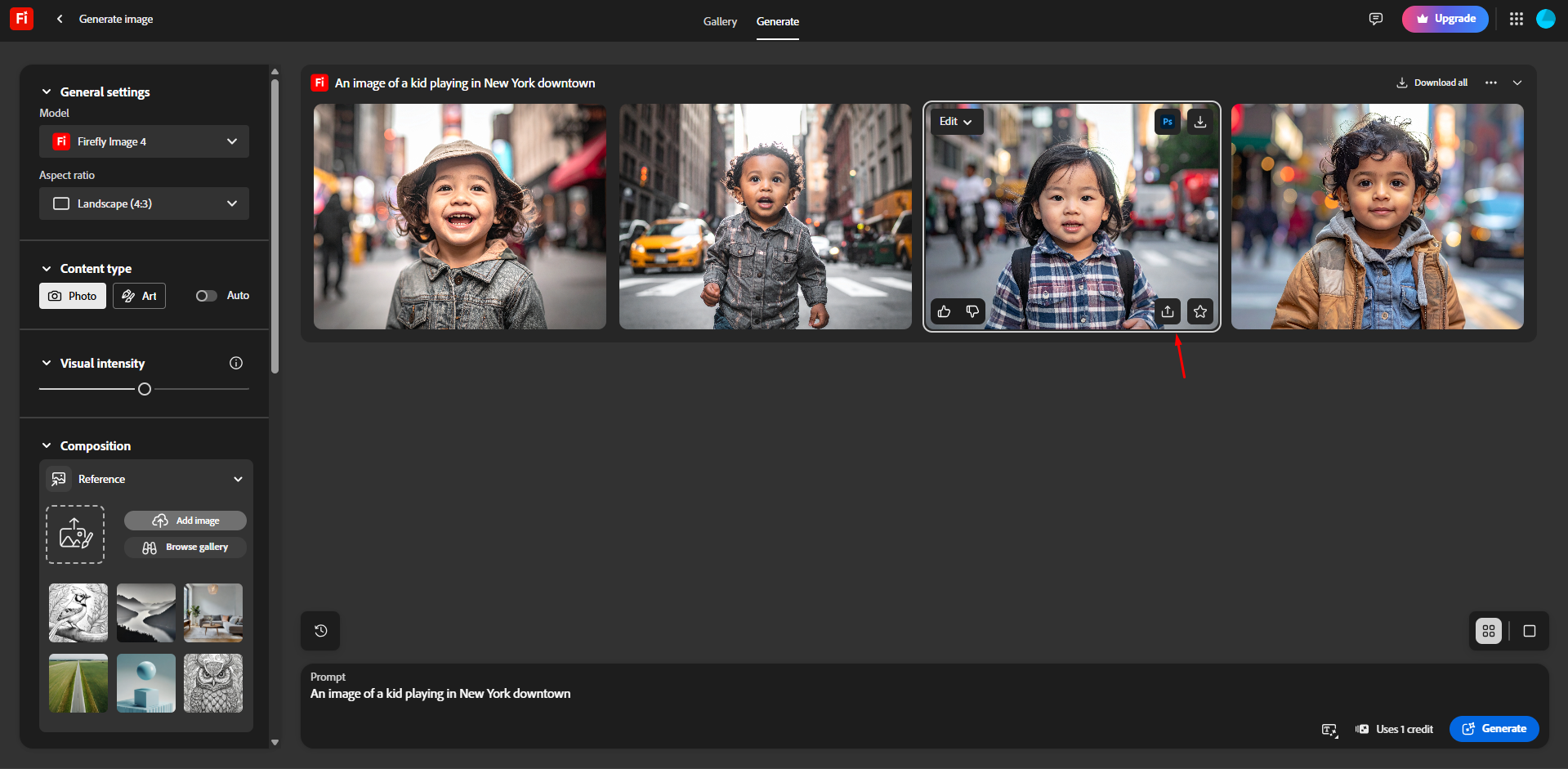
Task: Open the app launcher grid icon
Action: (x=1516, y=18)
